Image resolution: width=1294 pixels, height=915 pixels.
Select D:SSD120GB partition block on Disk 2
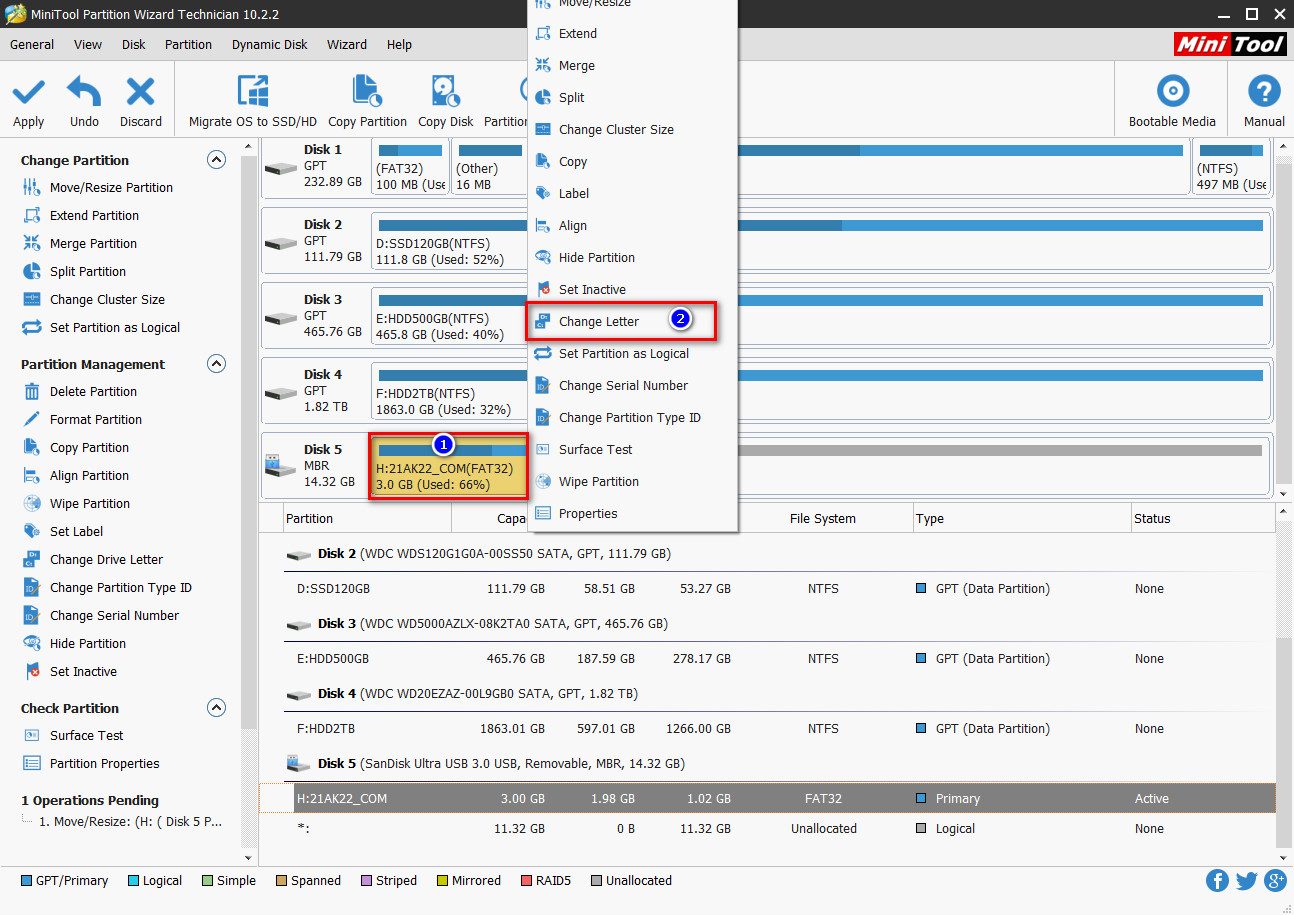(449, 242)
